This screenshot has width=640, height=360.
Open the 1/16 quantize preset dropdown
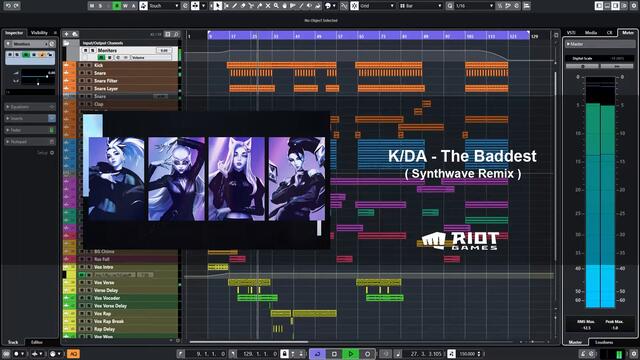(474, 6)
